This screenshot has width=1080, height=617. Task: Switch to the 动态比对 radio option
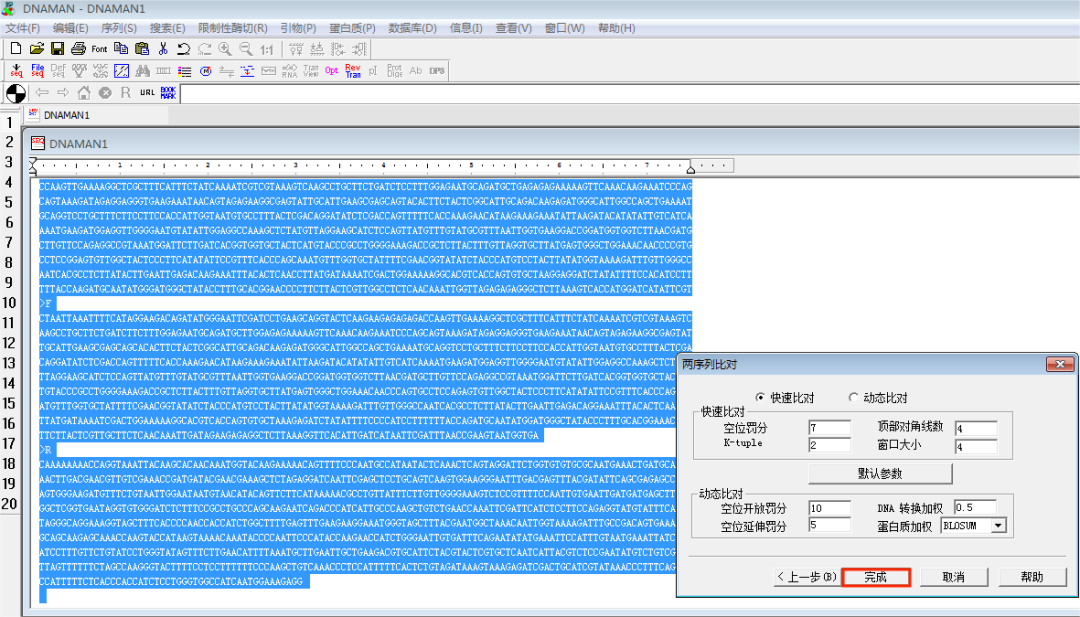pos(854,398)
